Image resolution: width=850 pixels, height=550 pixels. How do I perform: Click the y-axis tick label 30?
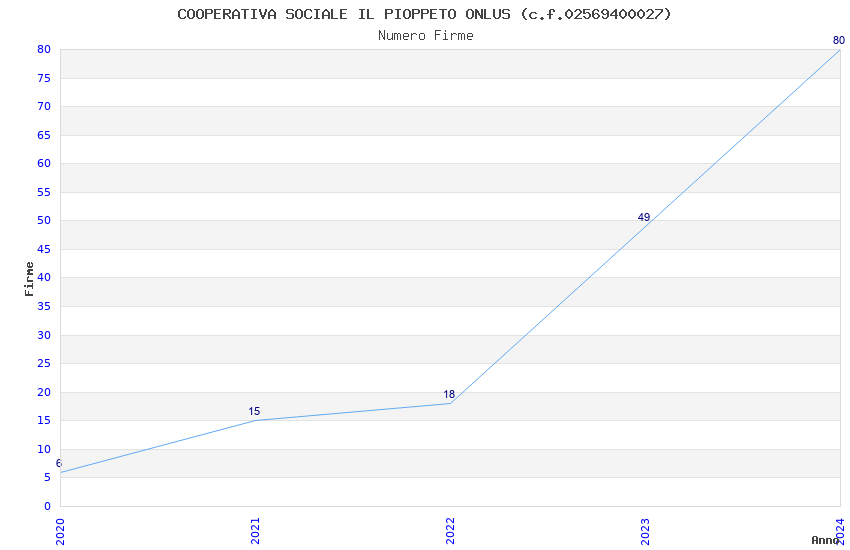44,335
